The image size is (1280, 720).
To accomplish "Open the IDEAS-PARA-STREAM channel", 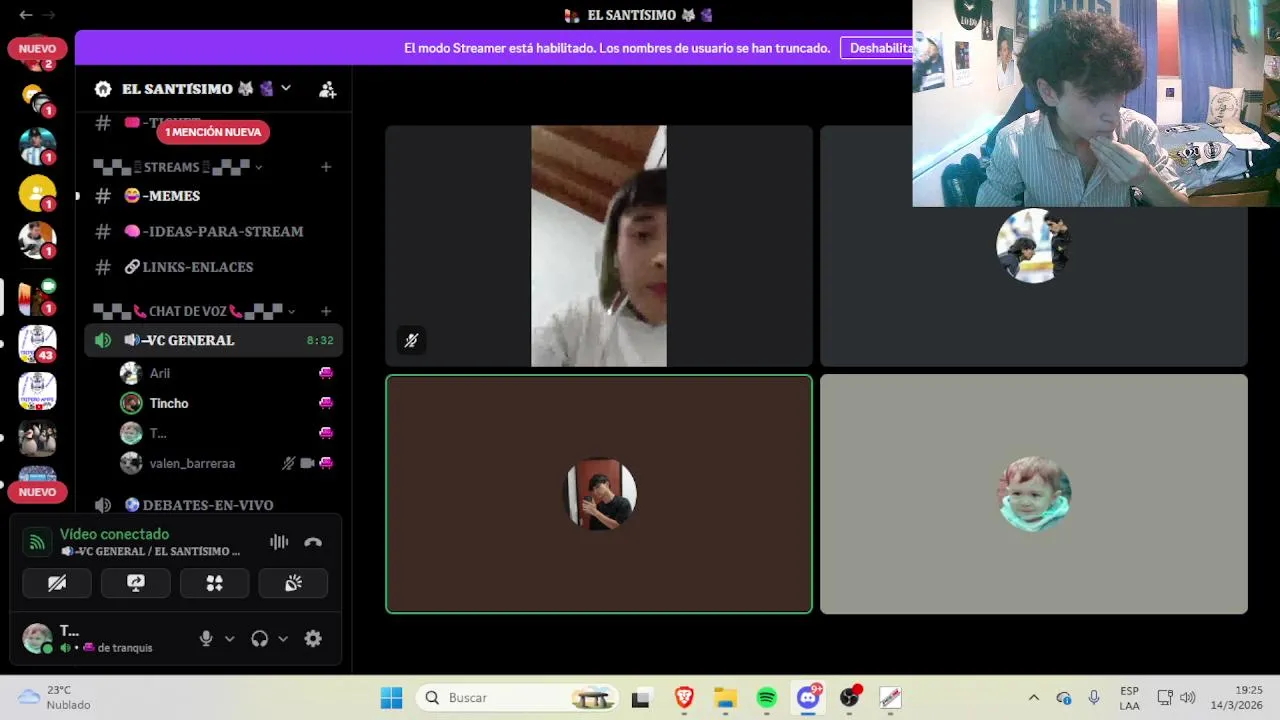I will [x=213, y=231].
